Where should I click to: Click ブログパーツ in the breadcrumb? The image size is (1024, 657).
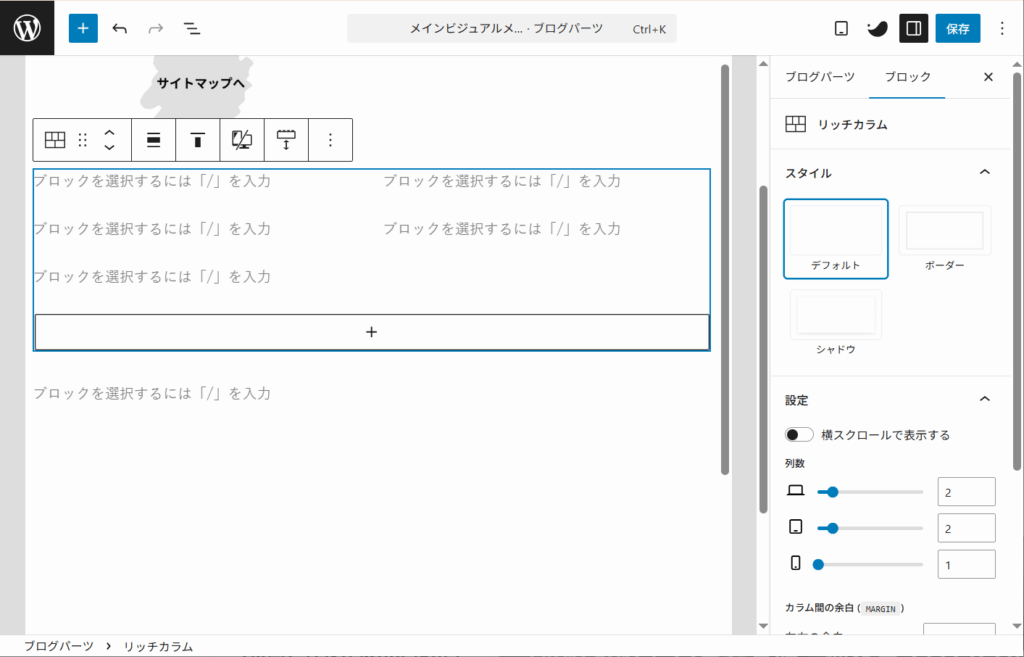click(x=59, y=647)
